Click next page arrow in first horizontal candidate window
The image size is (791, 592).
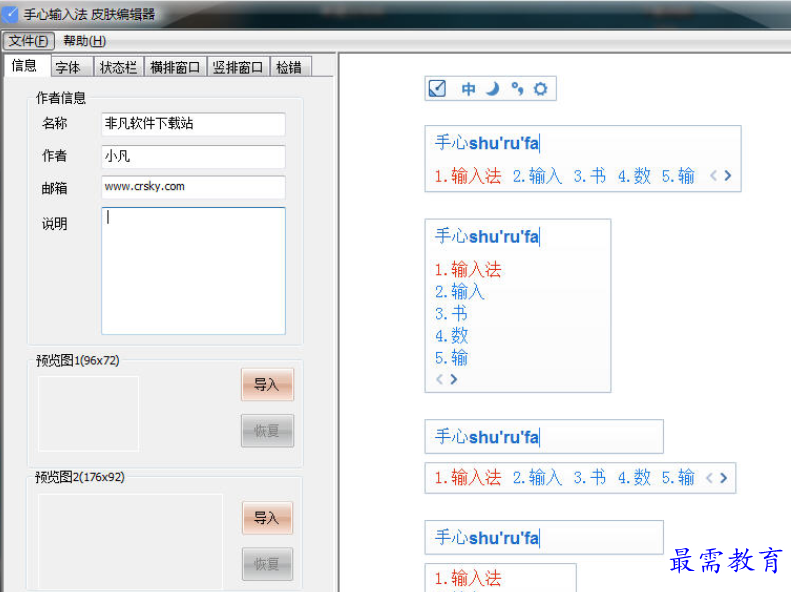click(x=728, y=175)
